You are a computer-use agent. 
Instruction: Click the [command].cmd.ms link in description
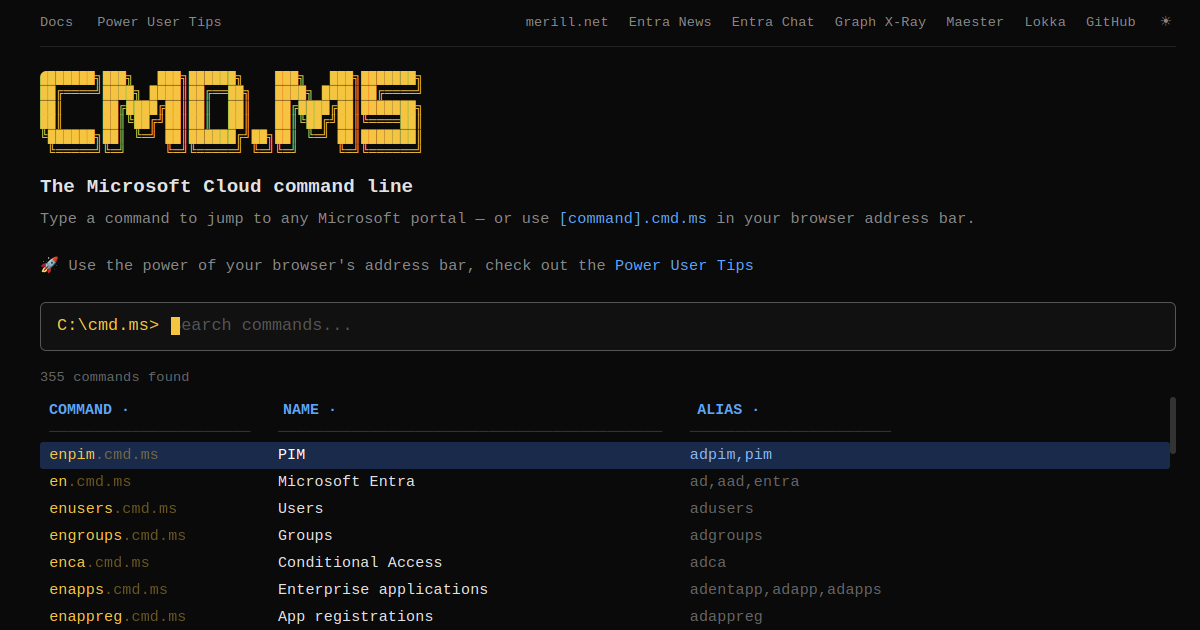(633, 218)
